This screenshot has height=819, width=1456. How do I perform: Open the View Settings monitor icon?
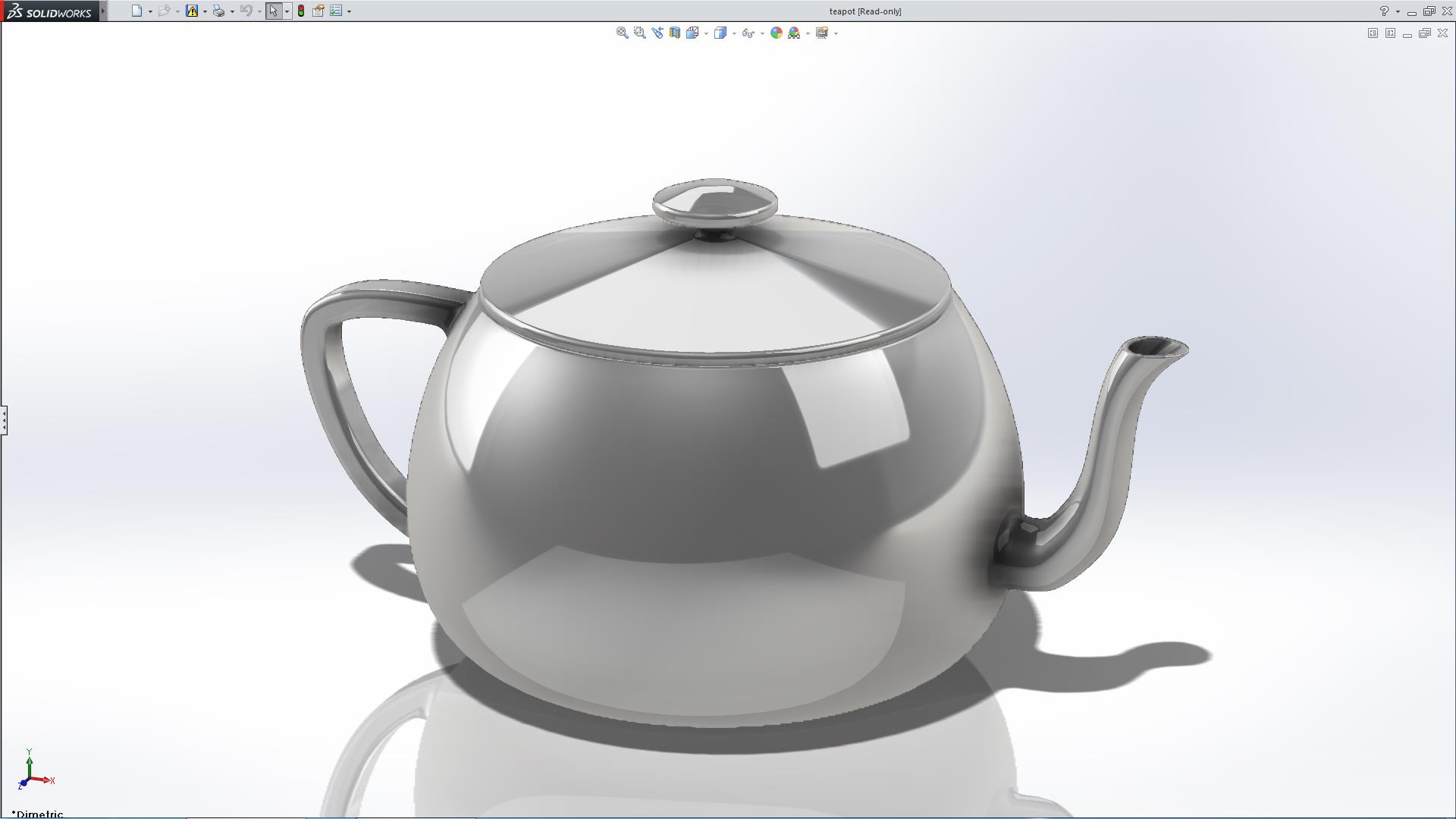[822, 33]
